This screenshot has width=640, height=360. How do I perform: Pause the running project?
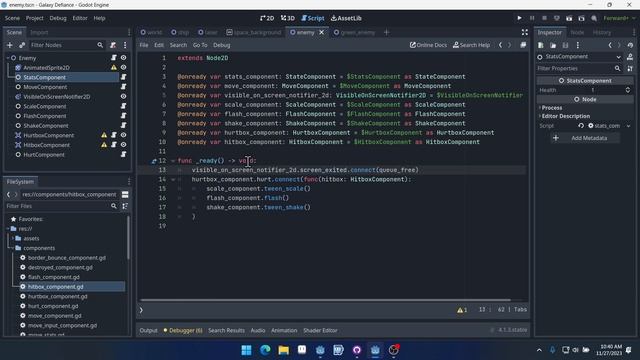click(x=532, y=18)
